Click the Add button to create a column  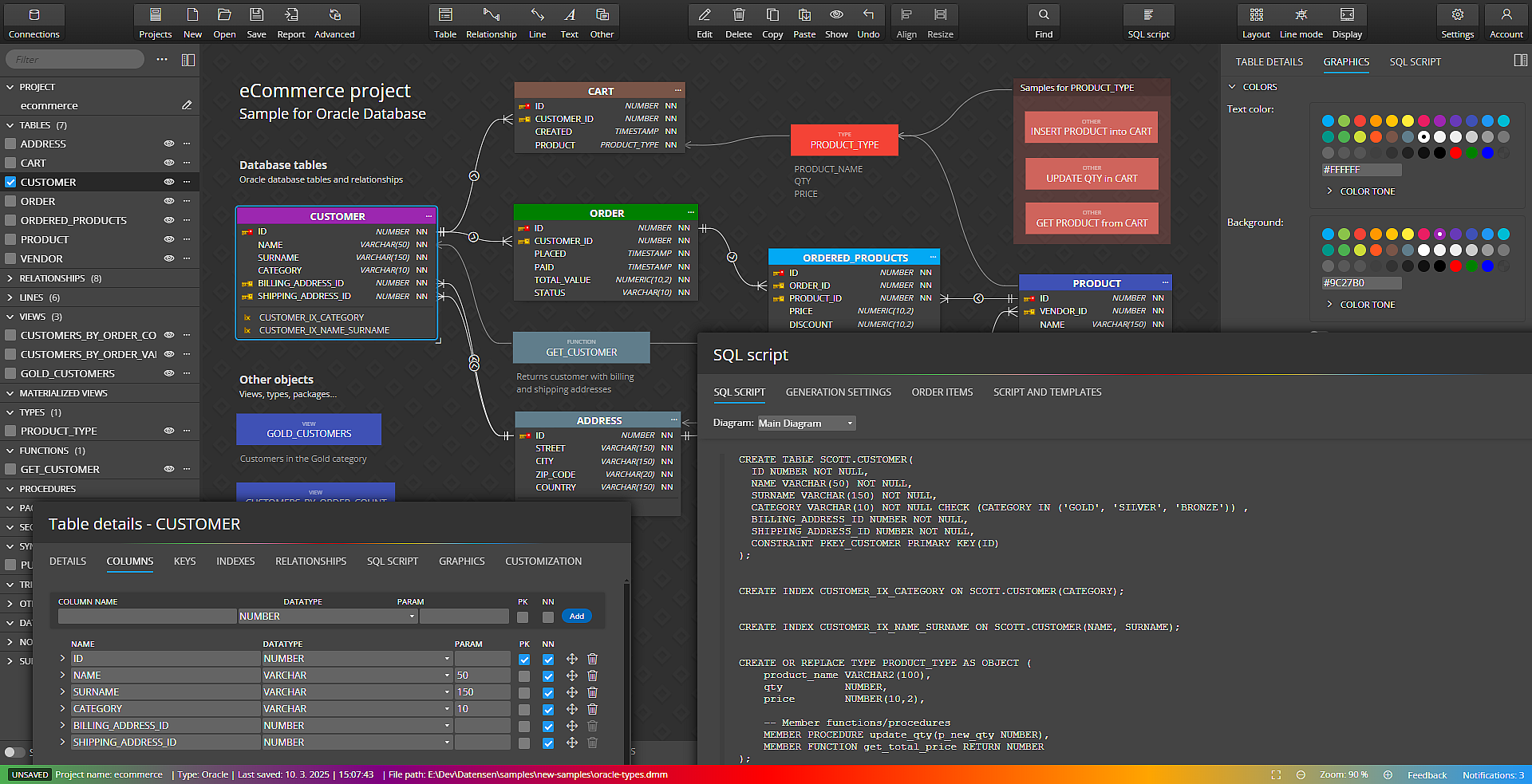tap(577, 616)
